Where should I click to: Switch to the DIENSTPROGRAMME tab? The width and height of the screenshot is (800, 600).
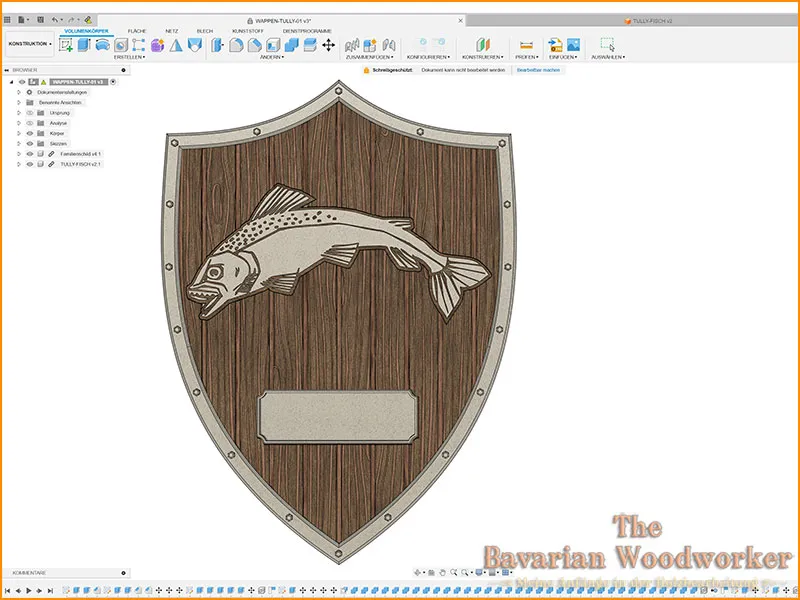(307, 31)
